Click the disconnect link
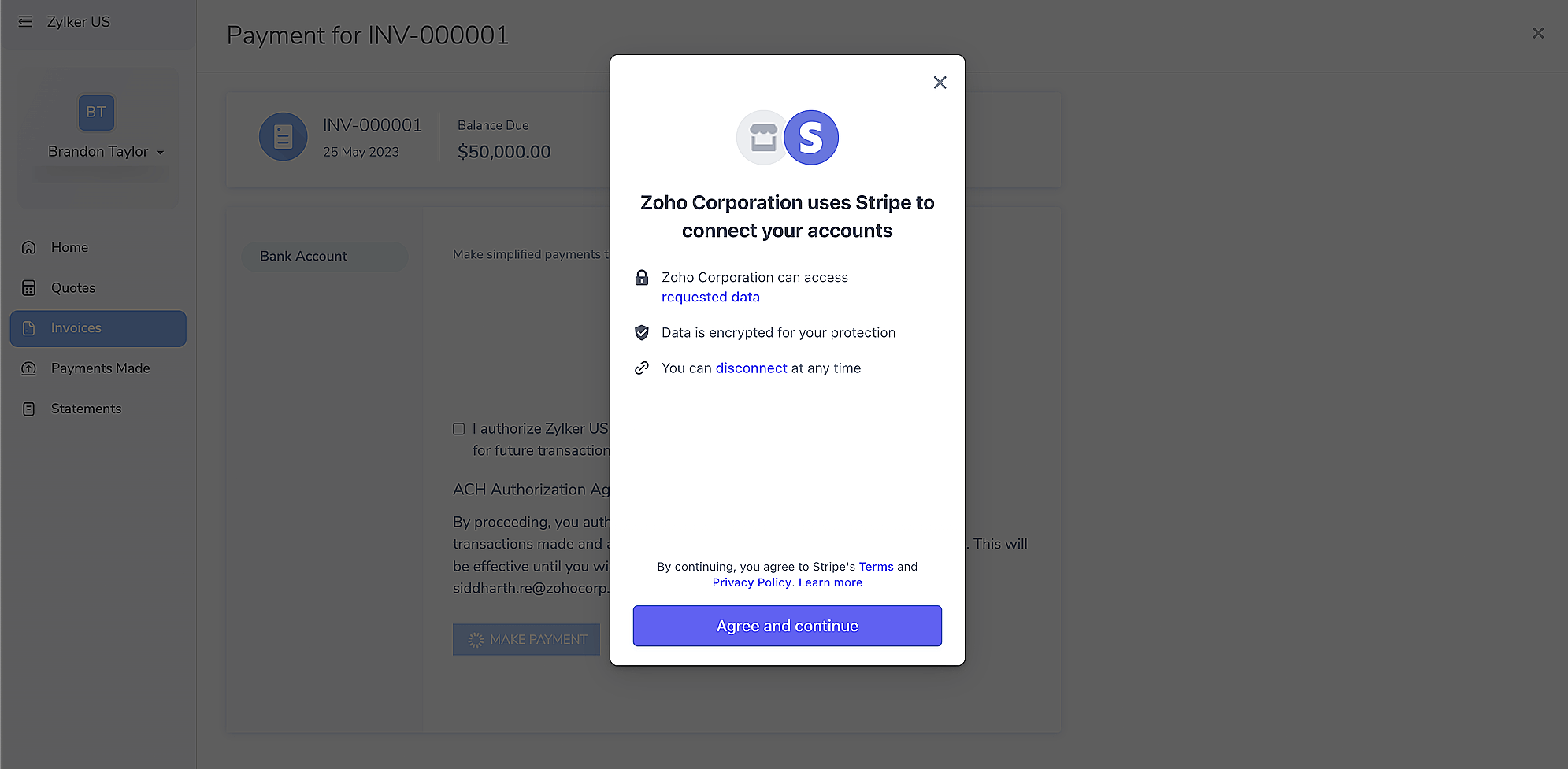The width and height of the screenshot is (1568, 769). point(751,368)
